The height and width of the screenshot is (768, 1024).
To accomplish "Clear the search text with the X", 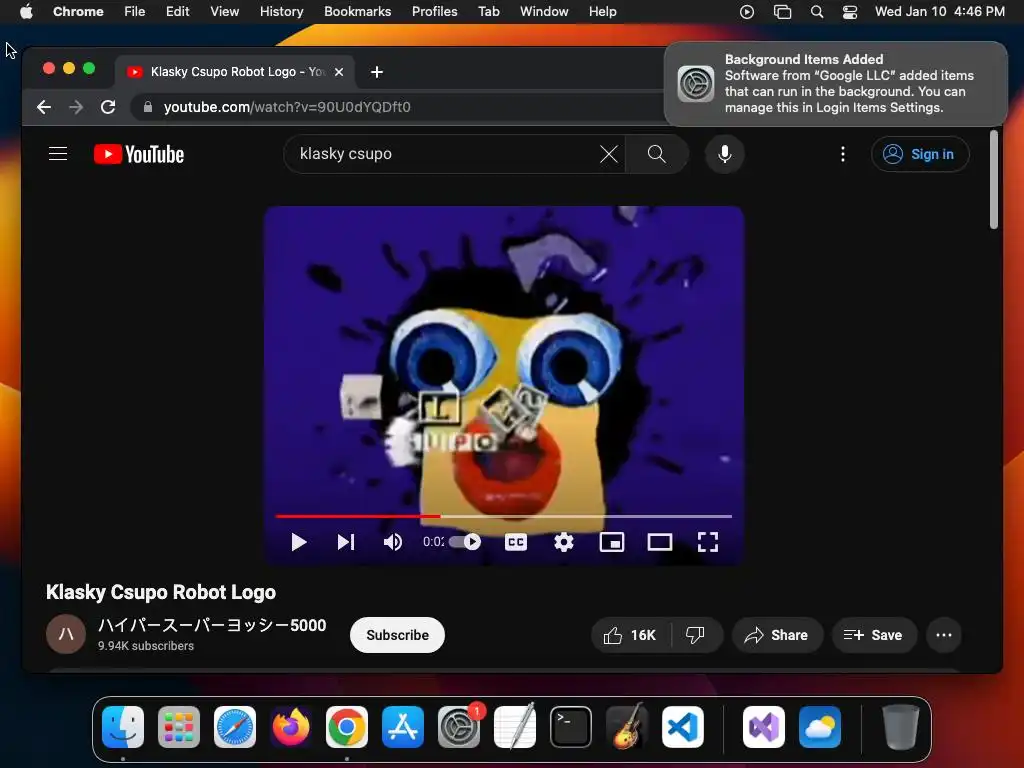I will click(609, 154).
